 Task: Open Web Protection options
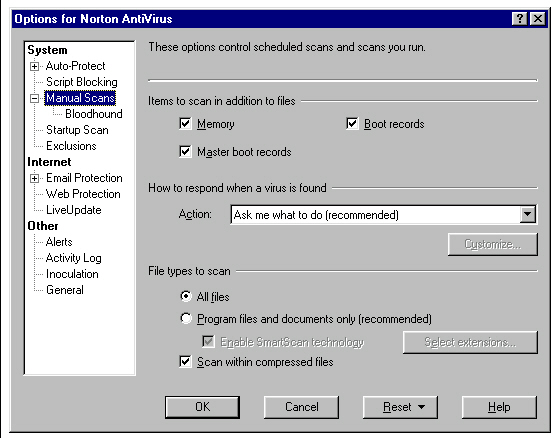tap(83, 194)
